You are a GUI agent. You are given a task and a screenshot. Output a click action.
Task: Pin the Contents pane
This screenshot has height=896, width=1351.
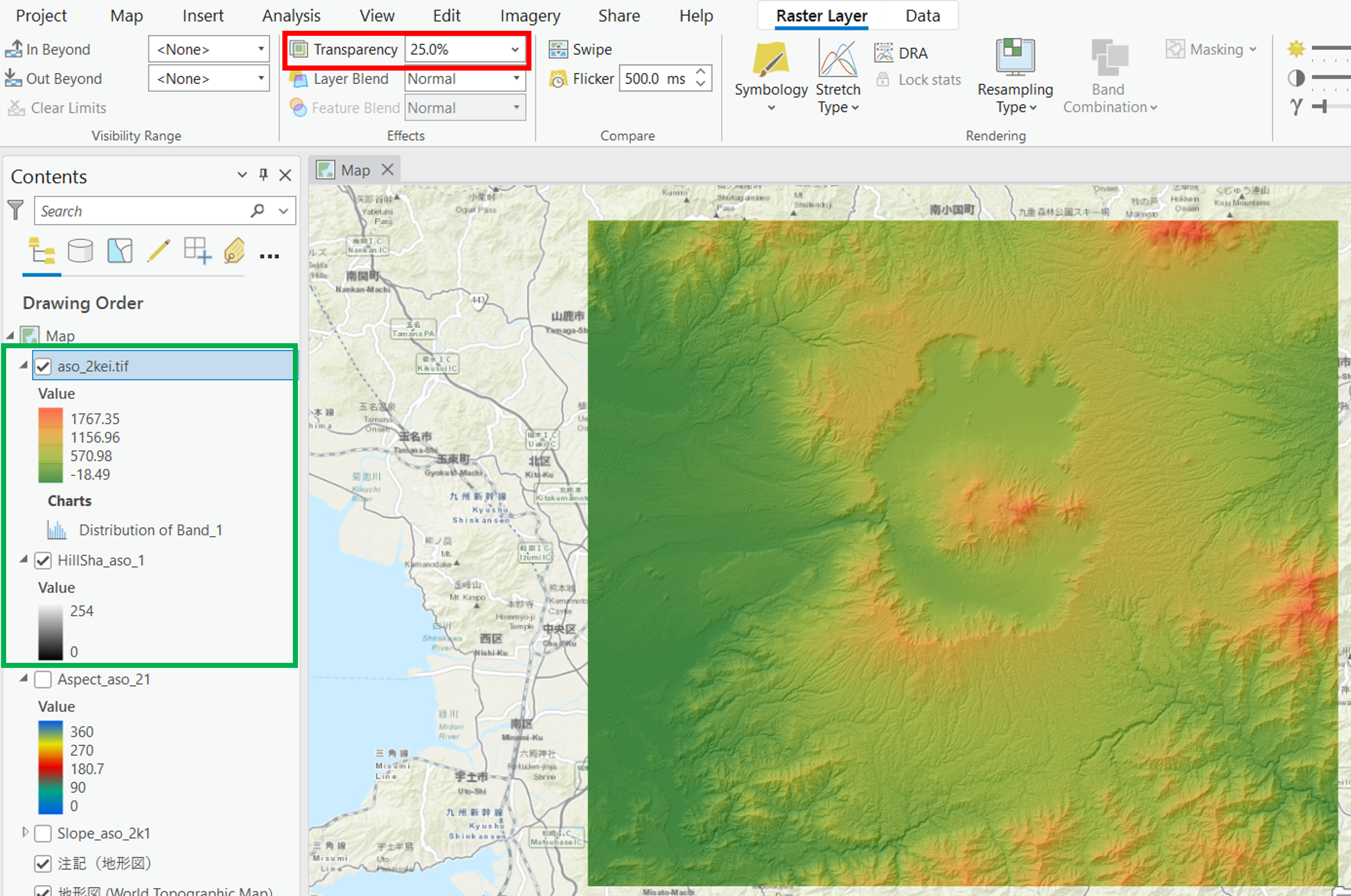(x=263, y=174)
